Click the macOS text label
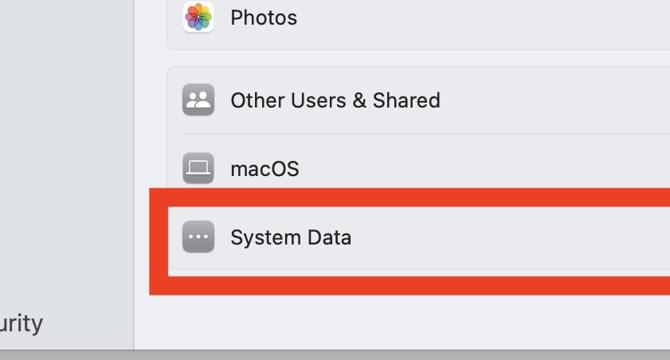 point(265,169)
